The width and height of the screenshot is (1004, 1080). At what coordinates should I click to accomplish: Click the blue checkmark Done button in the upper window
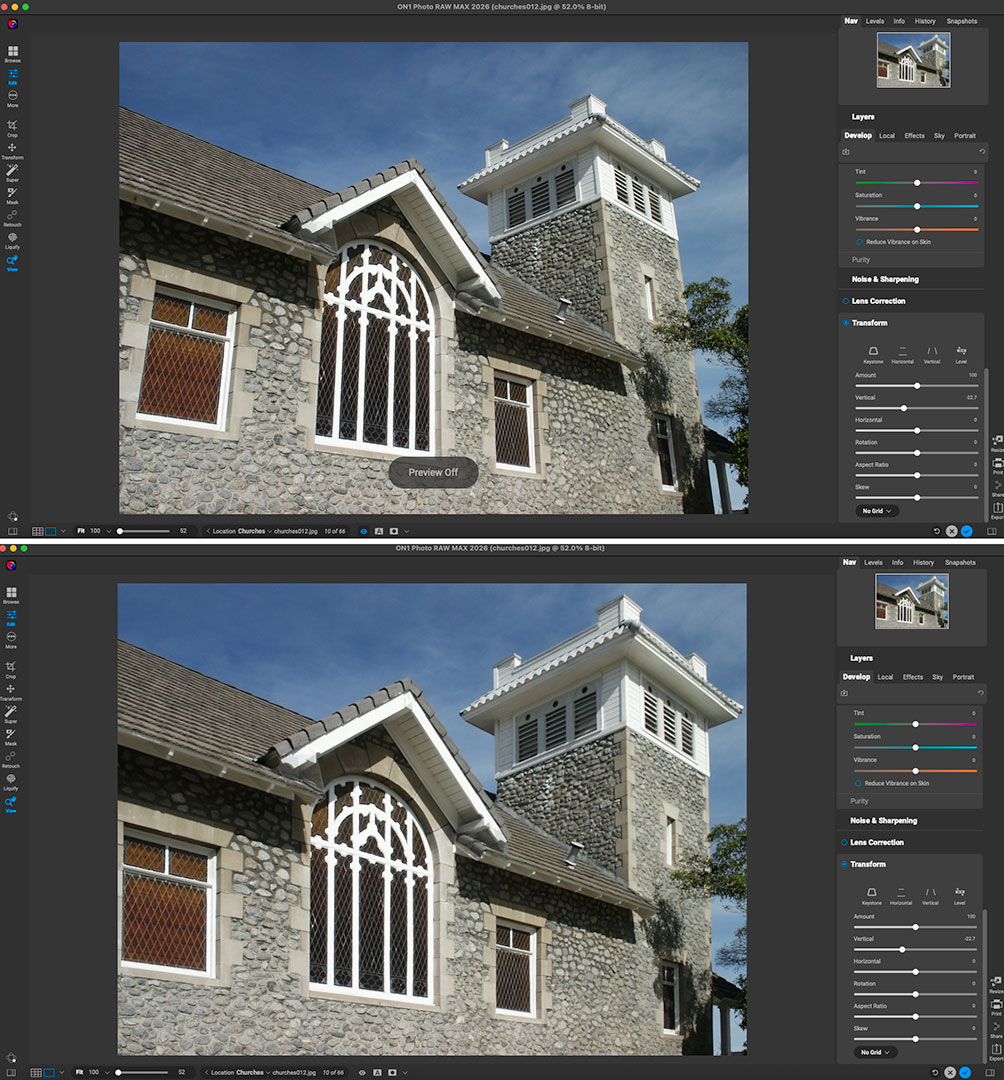[x=966, y=531]
